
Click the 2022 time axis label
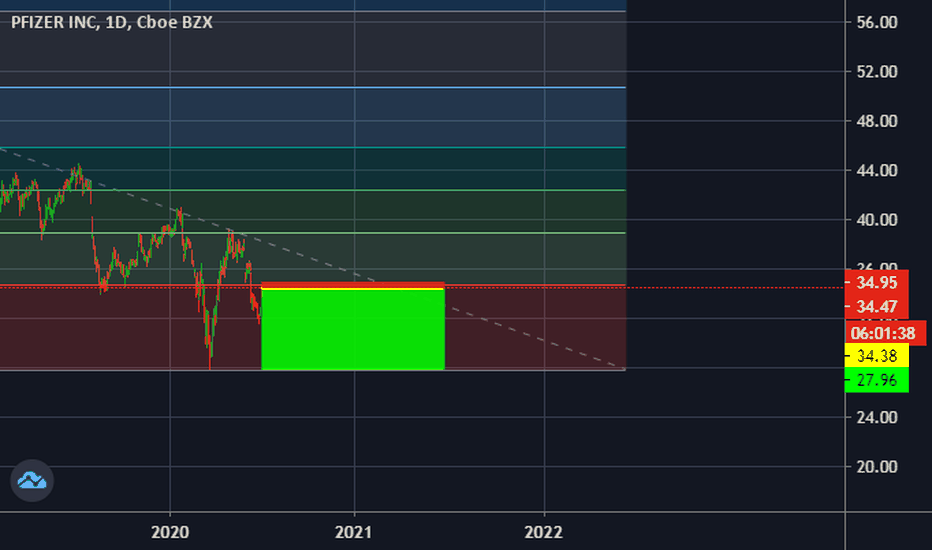543,532
